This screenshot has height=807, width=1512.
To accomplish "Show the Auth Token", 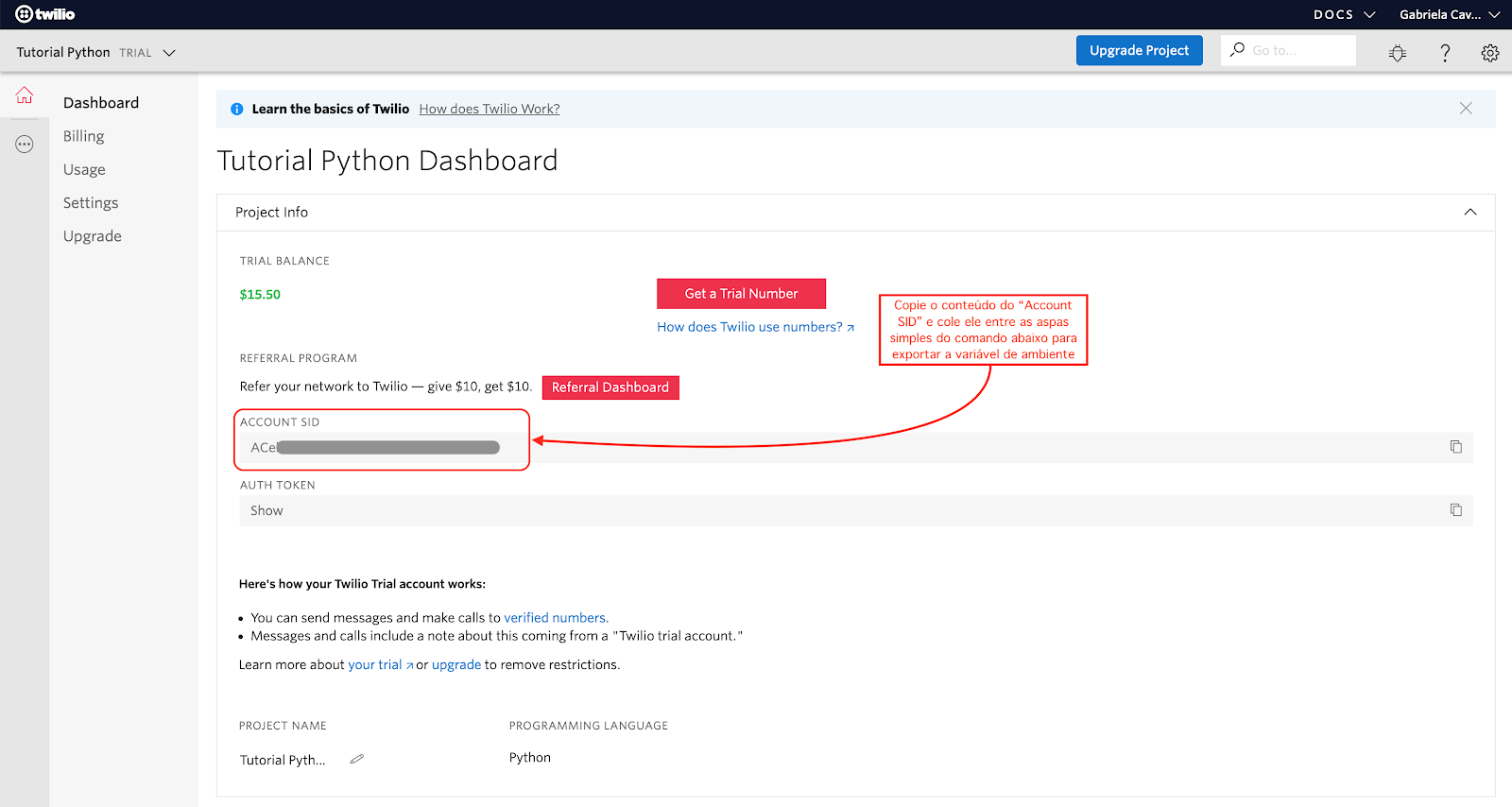I will pos(266,510).
